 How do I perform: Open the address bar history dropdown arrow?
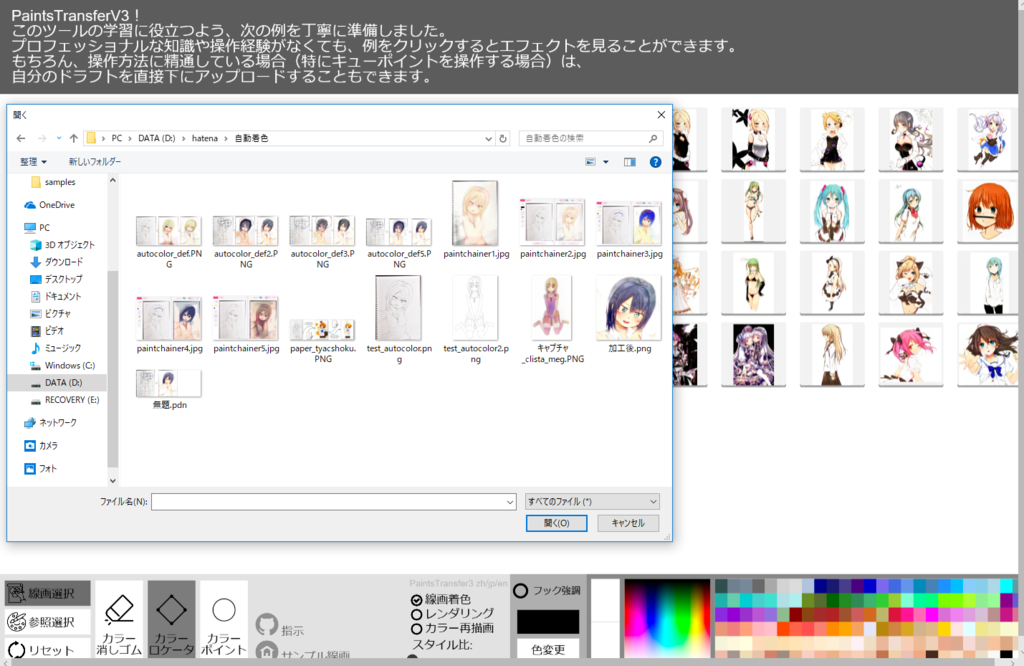click(x=489, y=138)
